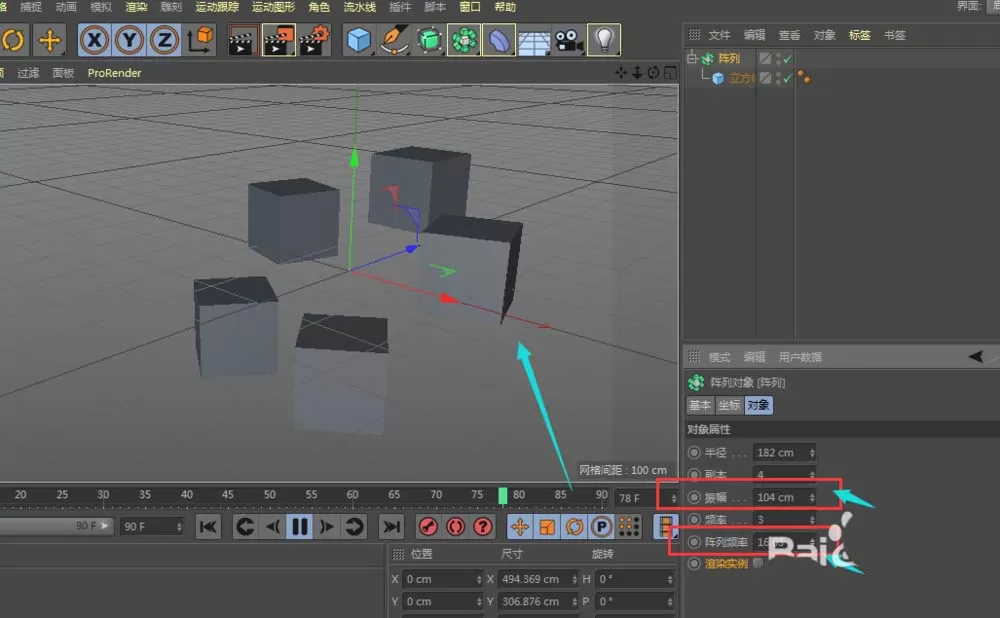Add a floor environment object
Image resolution: width=1000 pixels, height=618 pixels.
tap(534, 42)
